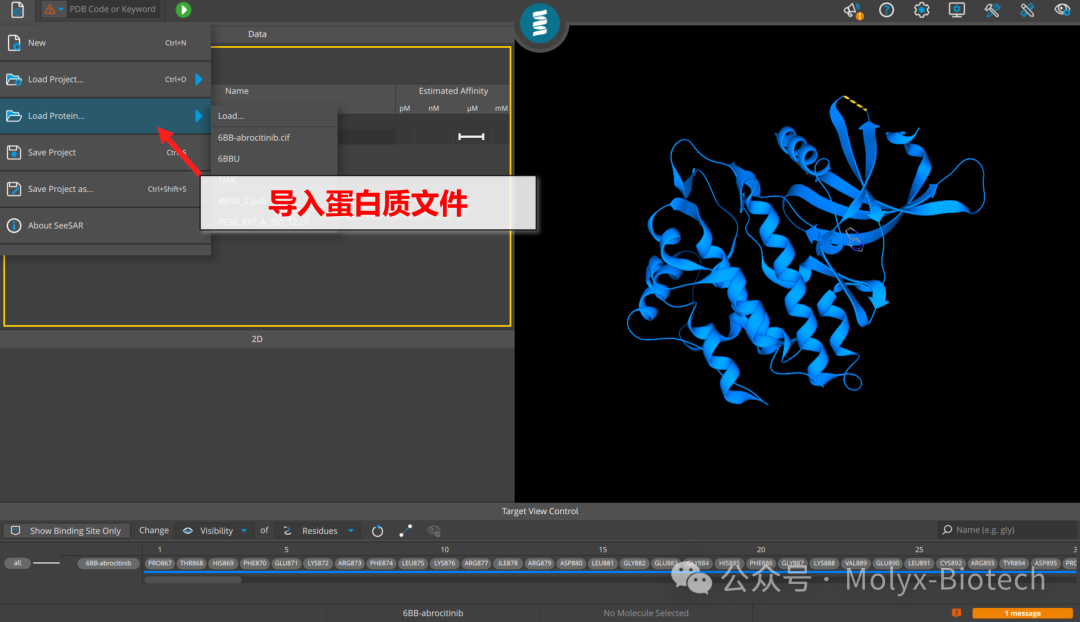The image size is (1080, 622).
Task: Select recent entry 6BBU
Action: [274, 158]
